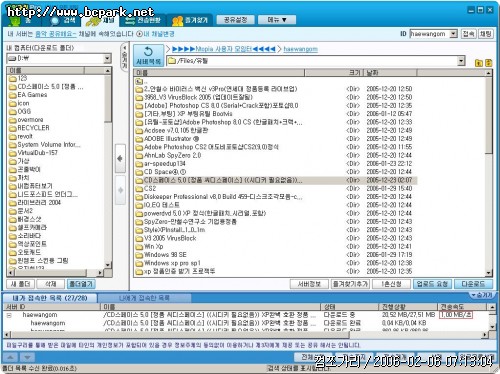
Task: Switch to the 나에게 접속한 목록 tab
Action: click(144, 298)
